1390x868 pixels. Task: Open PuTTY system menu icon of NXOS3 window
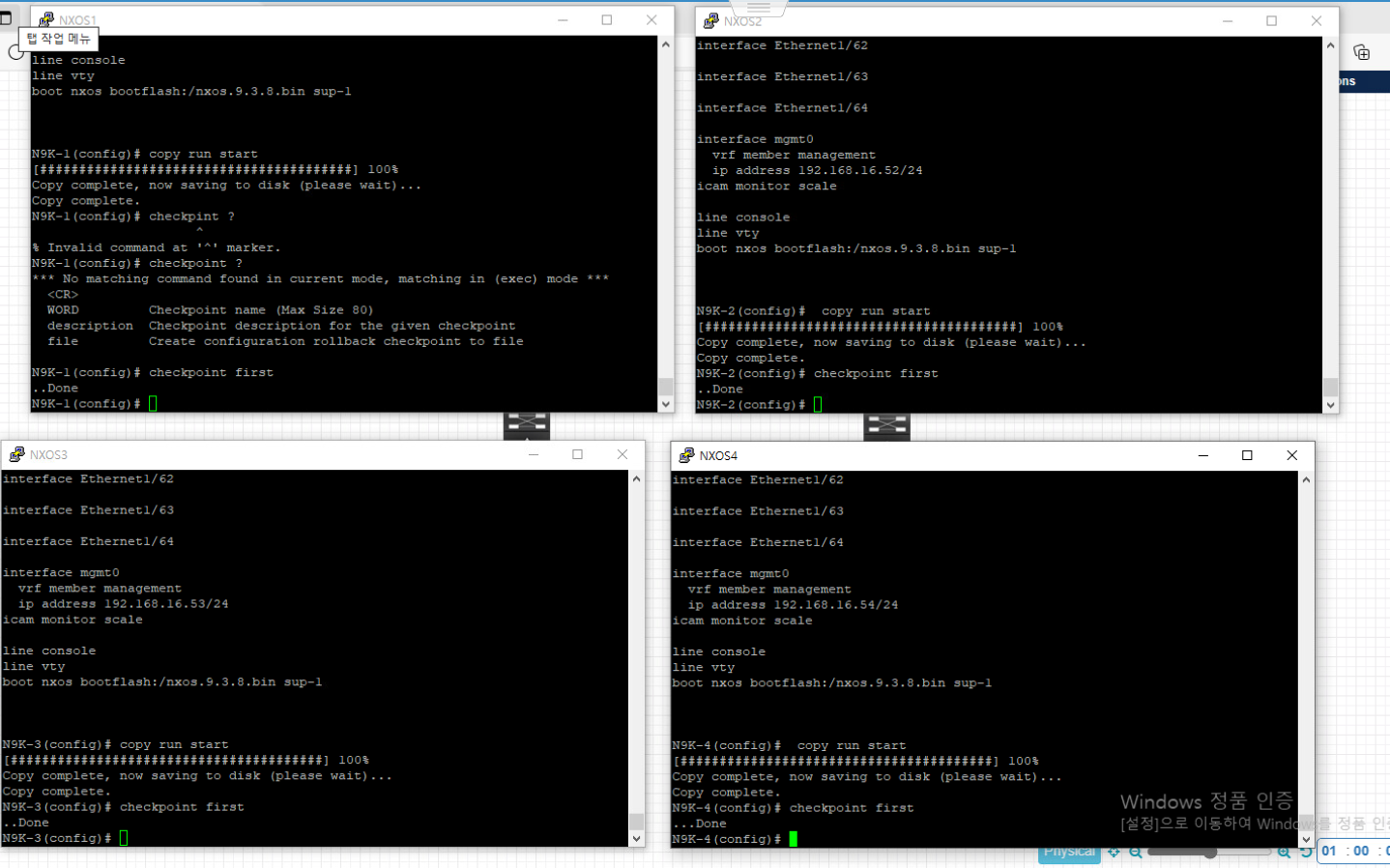pos(16,454)
